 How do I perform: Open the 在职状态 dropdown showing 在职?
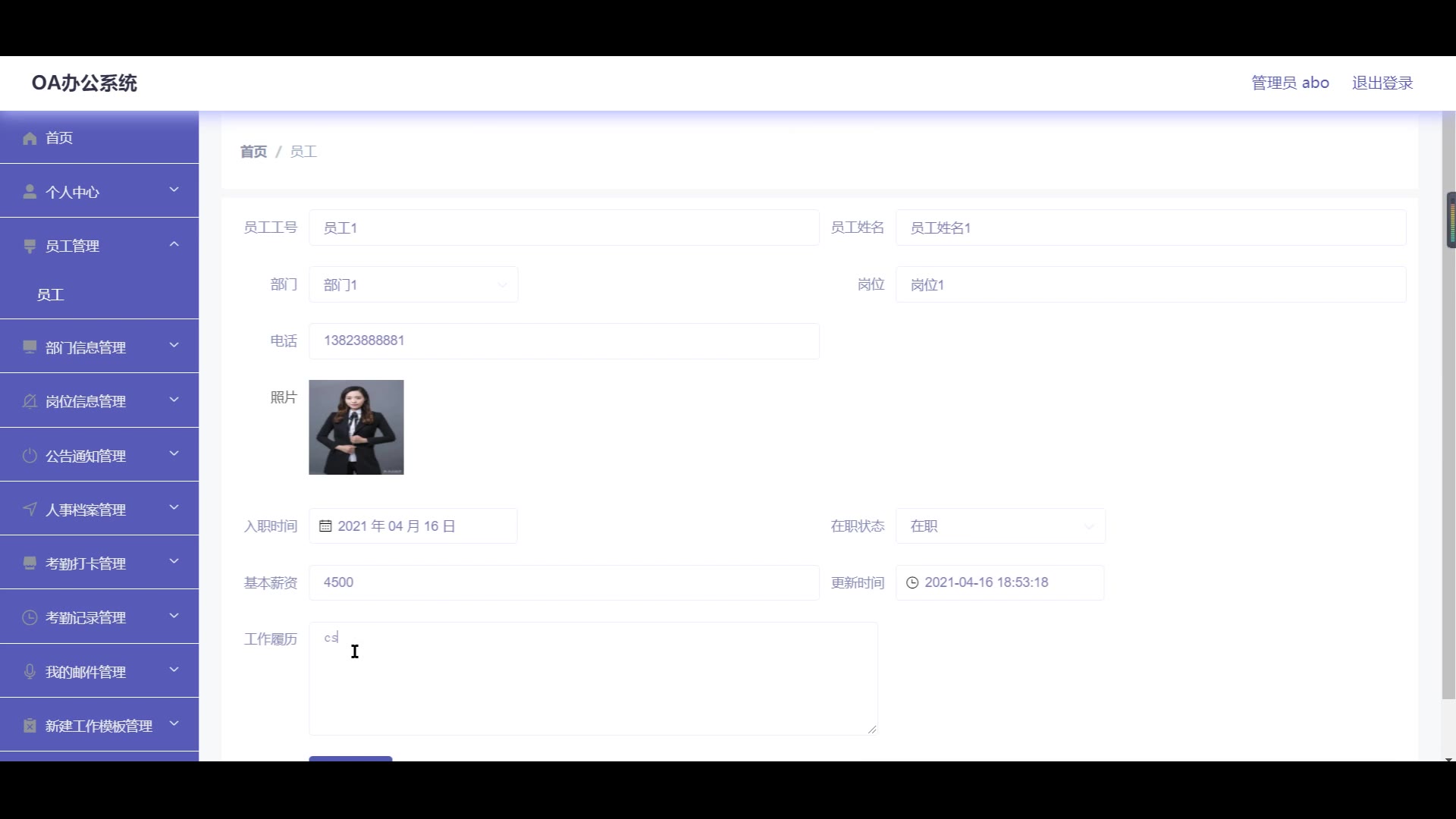point(1000,526)
